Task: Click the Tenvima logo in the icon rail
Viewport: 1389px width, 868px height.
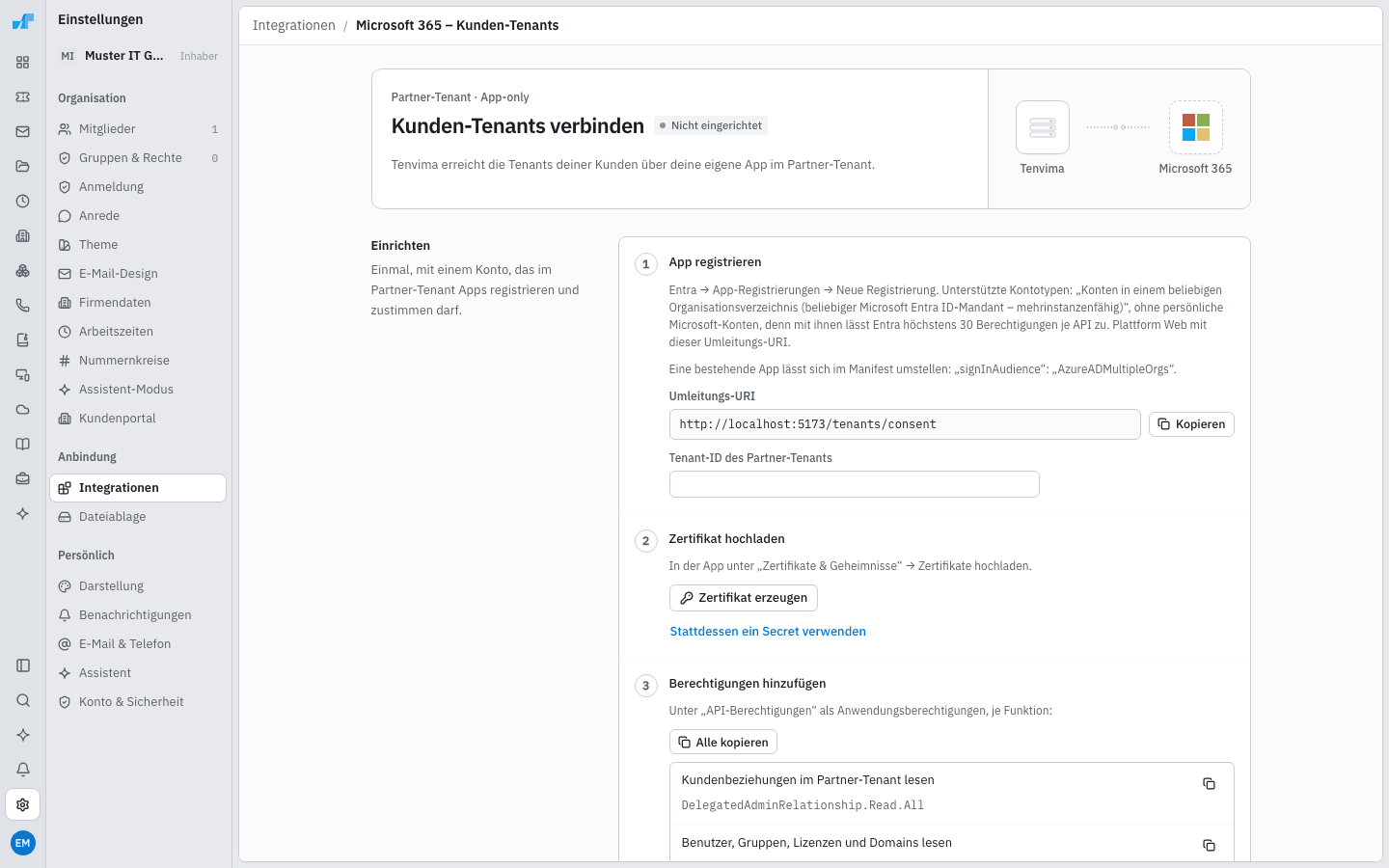Action: click(x=23, y=20)
